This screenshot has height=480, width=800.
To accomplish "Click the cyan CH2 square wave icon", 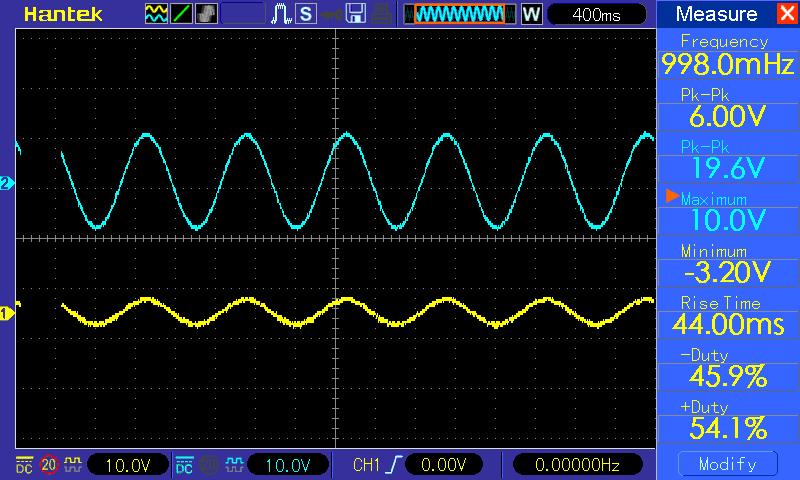I will pyautogui.click(x=234, y=465).
